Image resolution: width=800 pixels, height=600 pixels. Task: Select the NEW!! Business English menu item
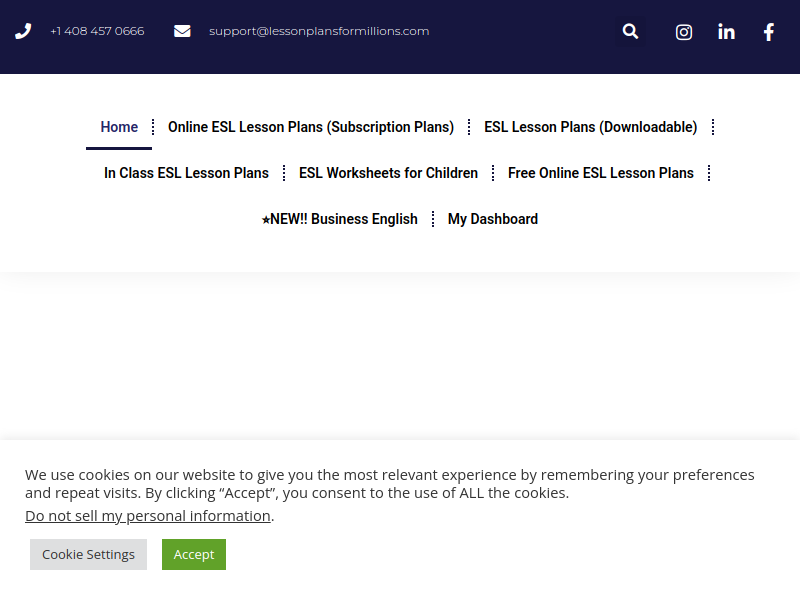point(340,219)
